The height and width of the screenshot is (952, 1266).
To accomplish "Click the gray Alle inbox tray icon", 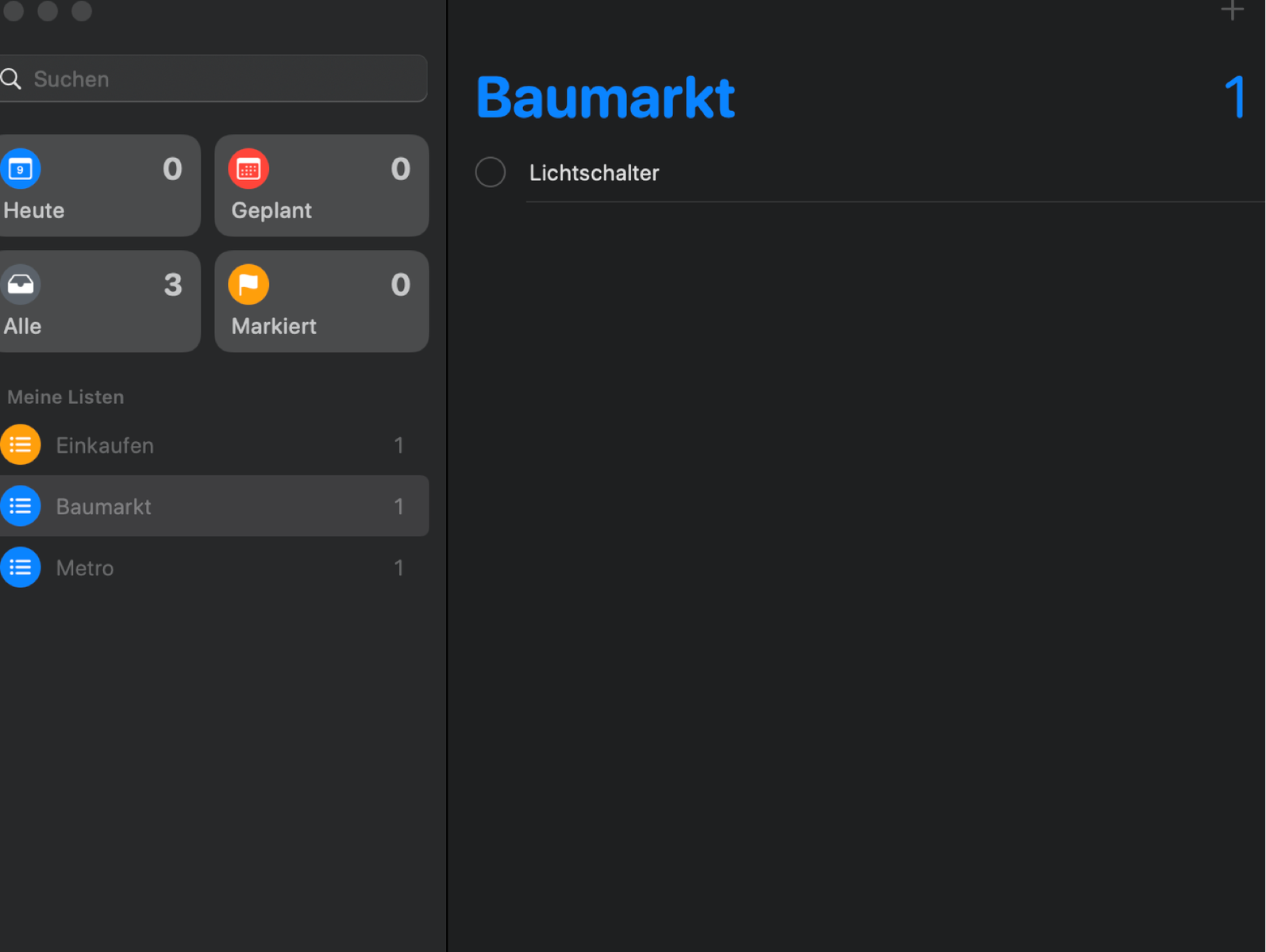I will click(21, 285).
